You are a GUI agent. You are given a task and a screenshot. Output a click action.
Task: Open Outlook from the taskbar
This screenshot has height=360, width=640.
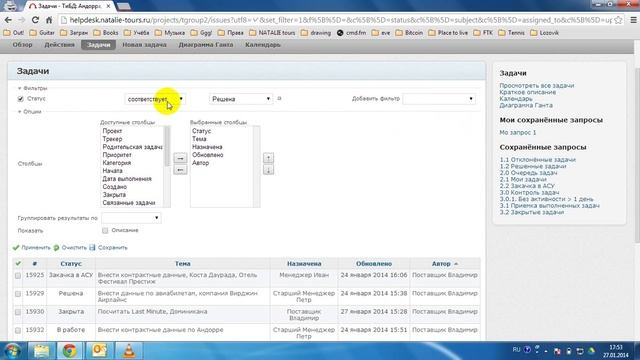[x=99, y=351]
